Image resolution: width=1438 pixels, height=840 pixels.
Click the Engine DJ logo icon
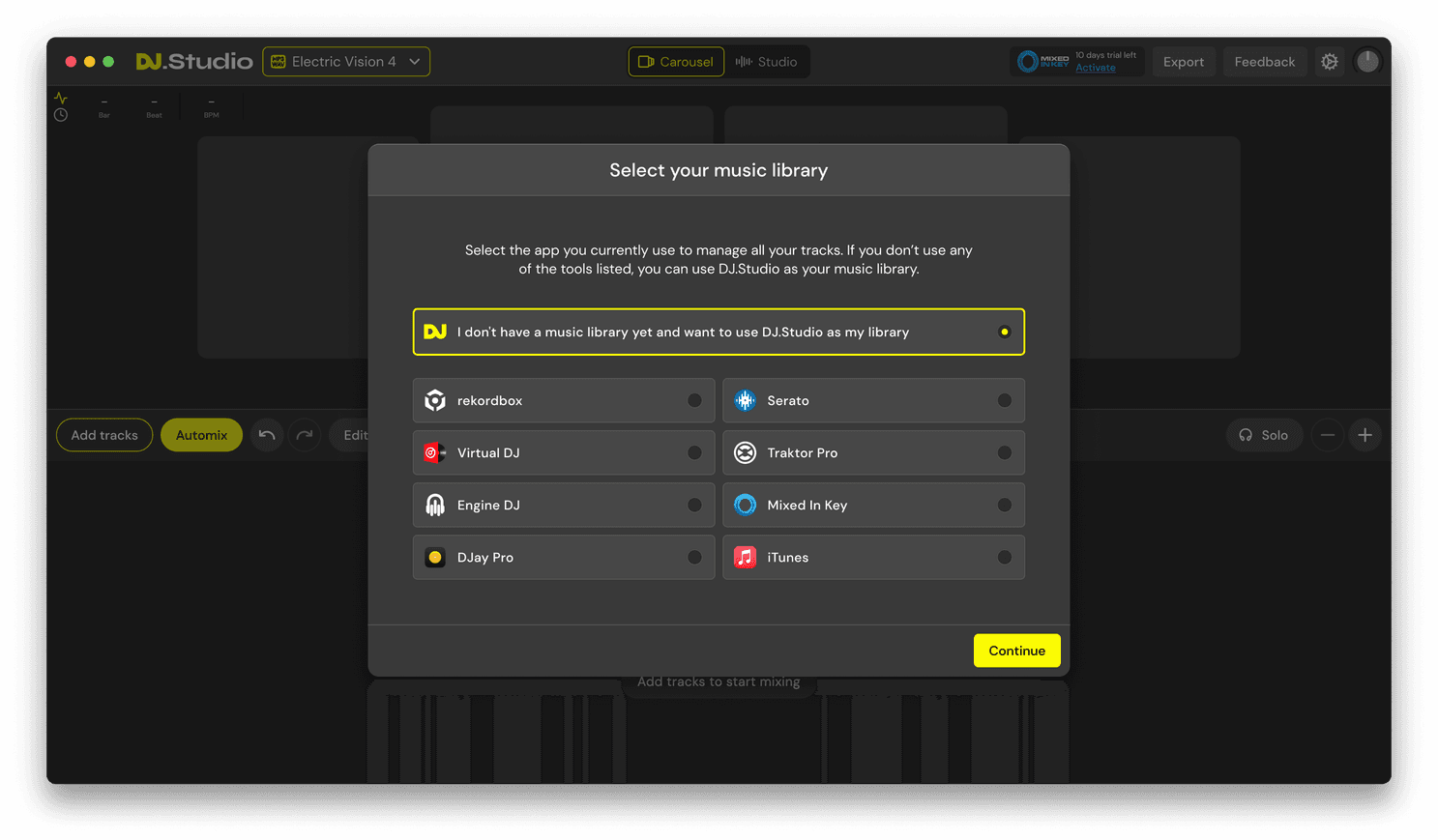click(435, 505)
